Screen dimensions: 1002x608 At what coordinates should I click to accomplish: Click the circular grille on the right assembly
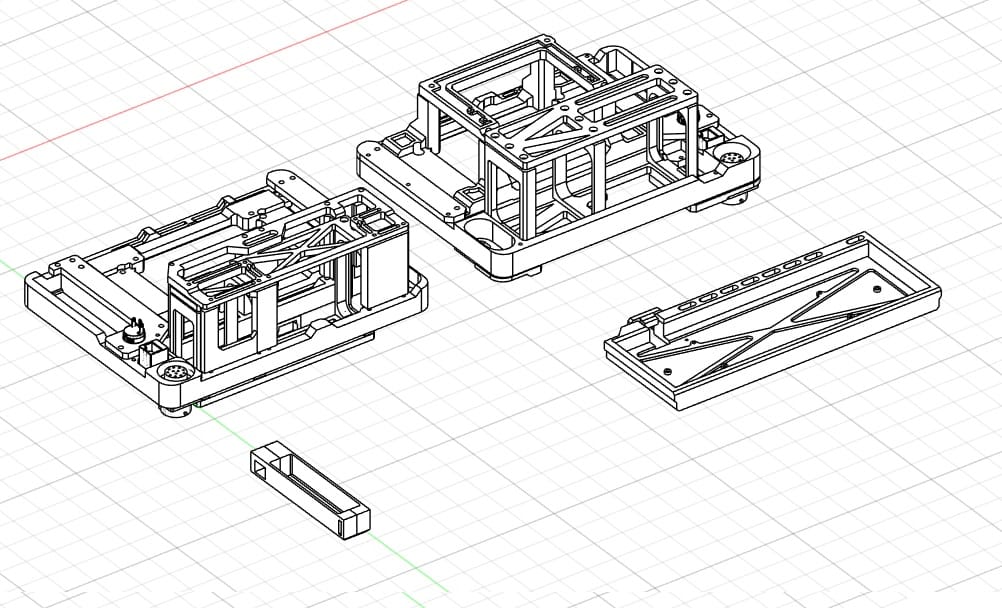(x=733, y=155)
